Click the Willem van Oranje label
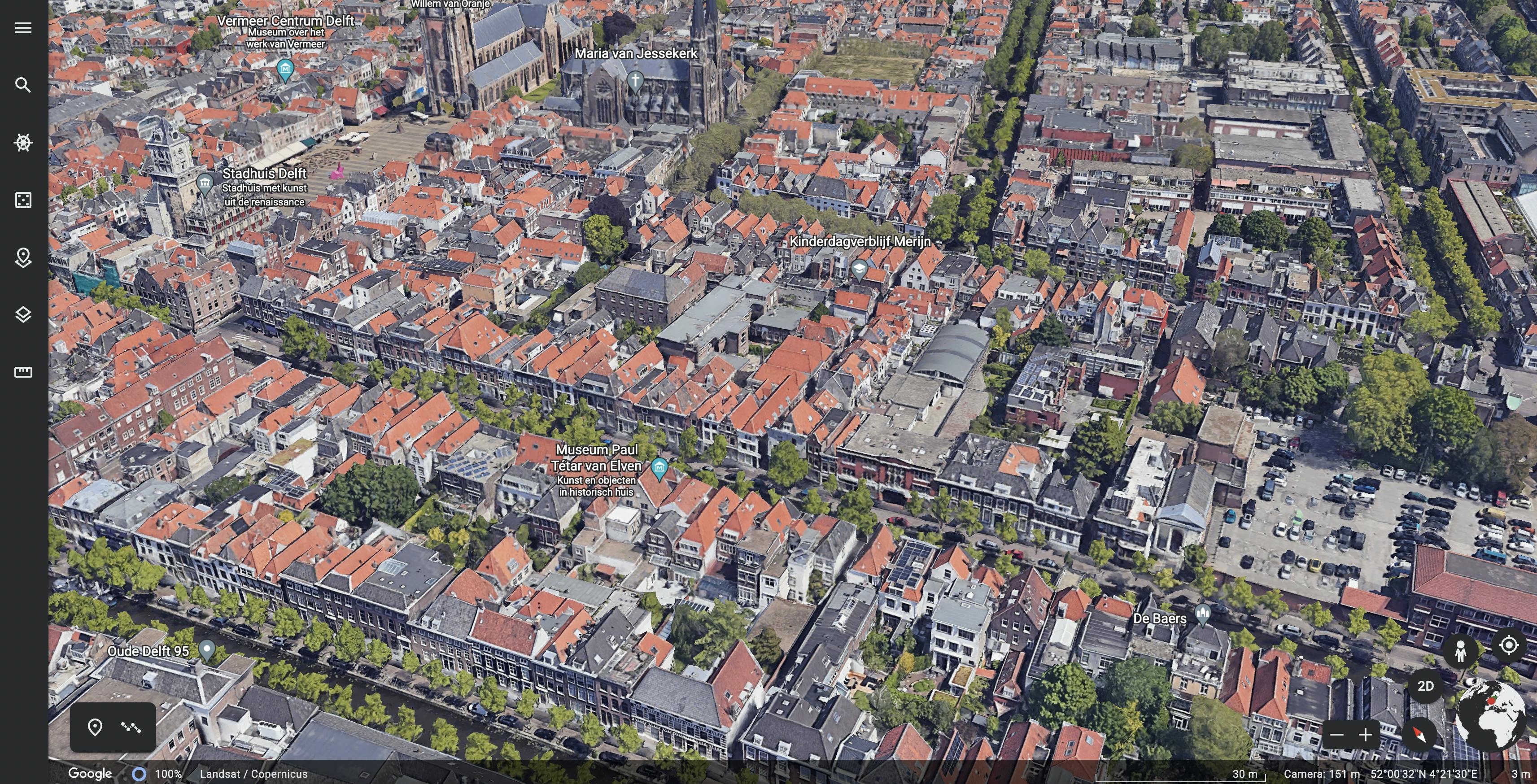The image size is (1537, 784). coord(450,4)
